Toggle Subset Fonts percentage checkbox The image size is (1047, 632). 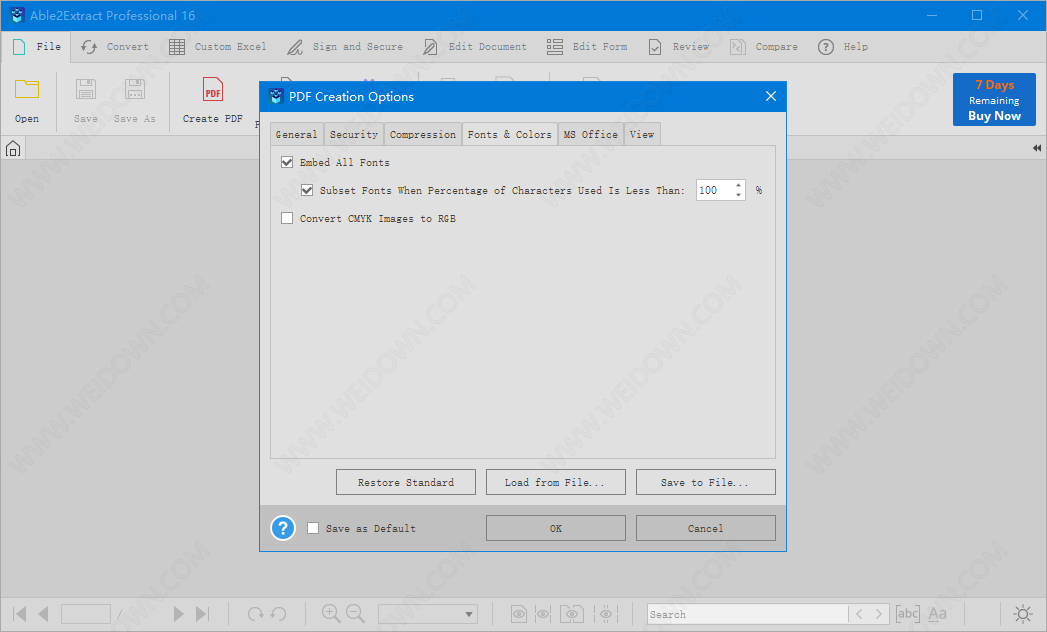coord(307,190)
